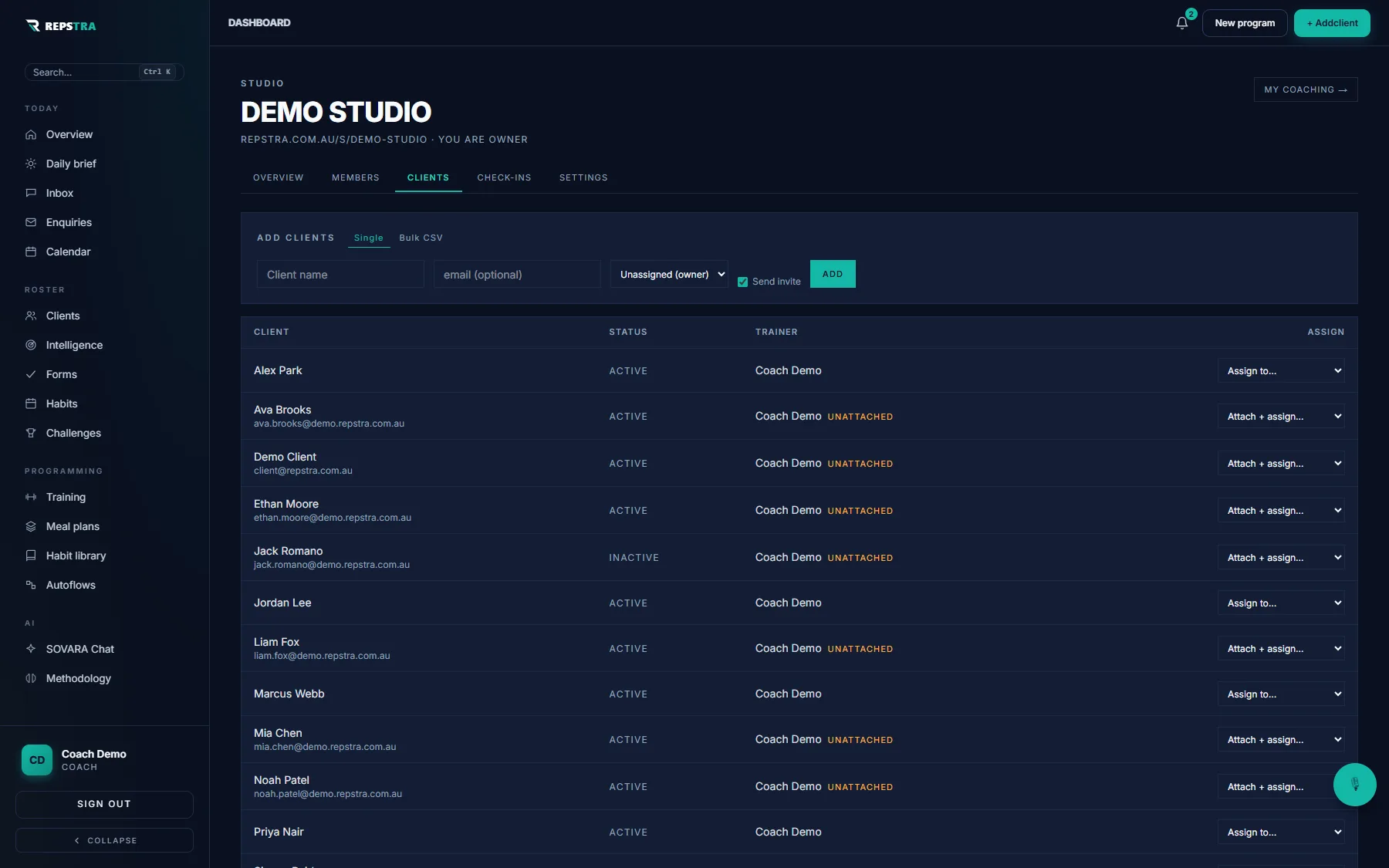The width and height of the screenshot is (1389, 868).
Task: Click the Clients people icon
Action: click(x=31, y=316)
